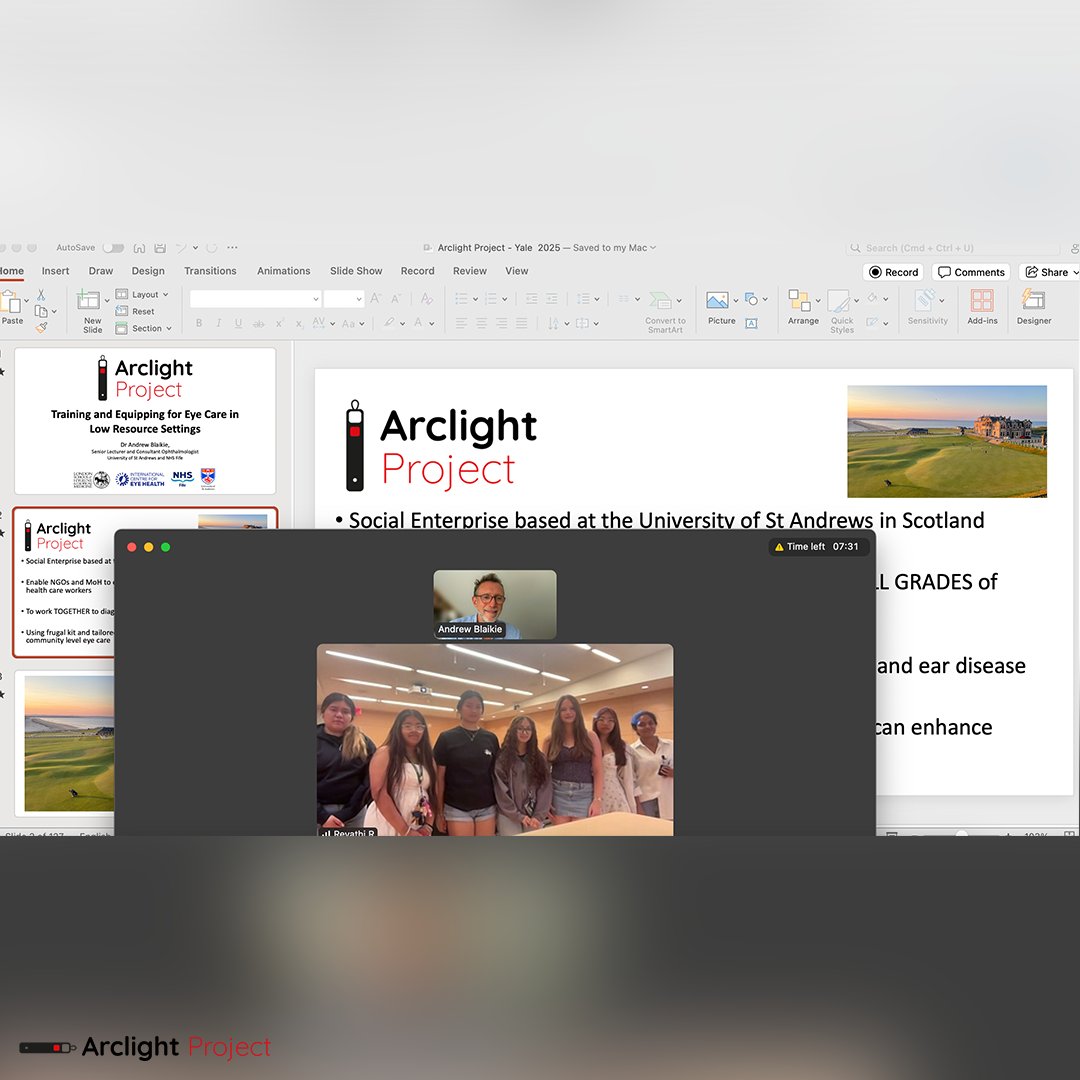
Task: Click the Decrease Font Size icon
Action: 397,298
